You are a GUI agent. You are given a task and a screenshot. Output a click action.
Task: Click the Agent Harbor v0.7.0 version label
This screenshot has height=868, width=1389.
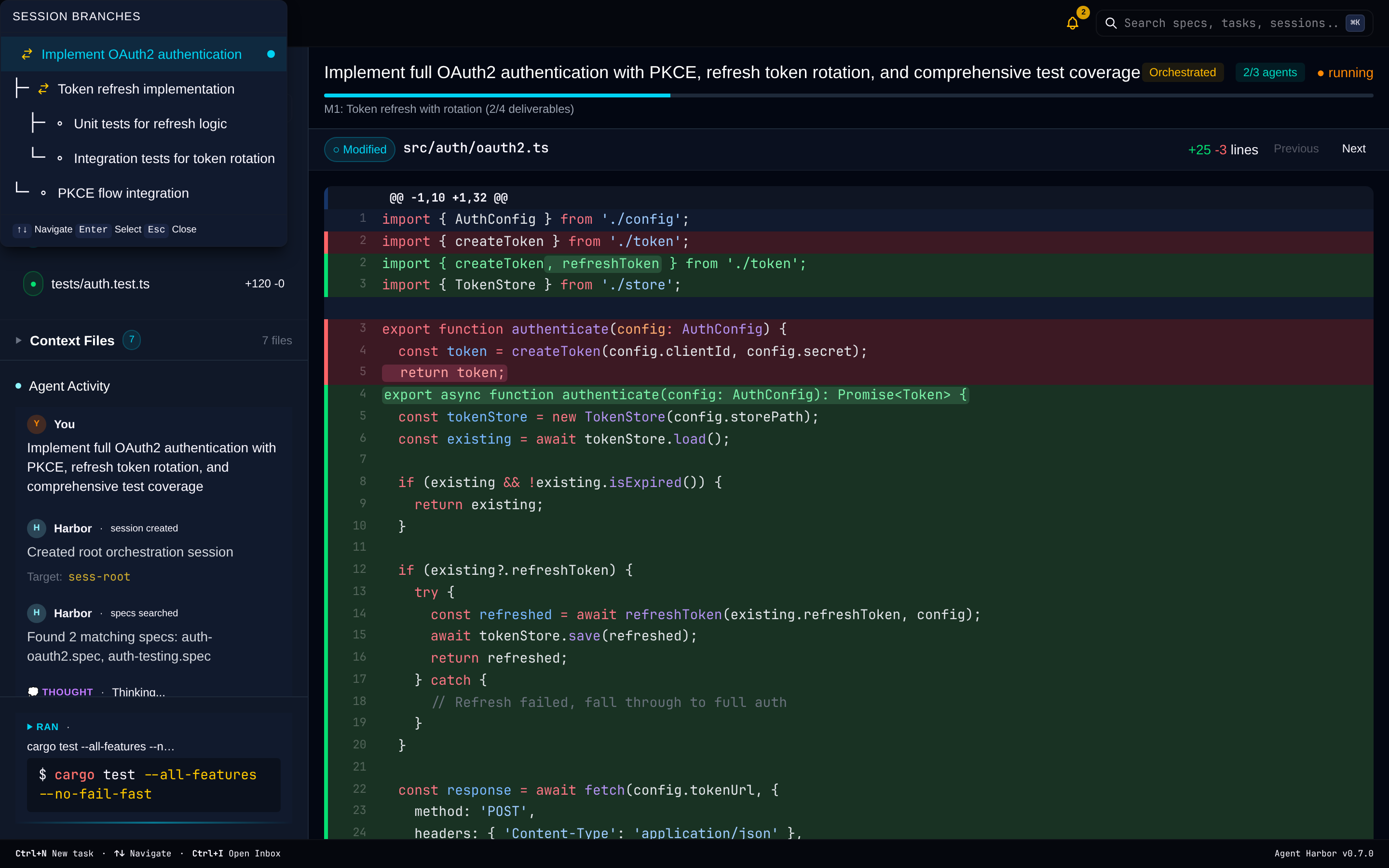(1323, 853)
